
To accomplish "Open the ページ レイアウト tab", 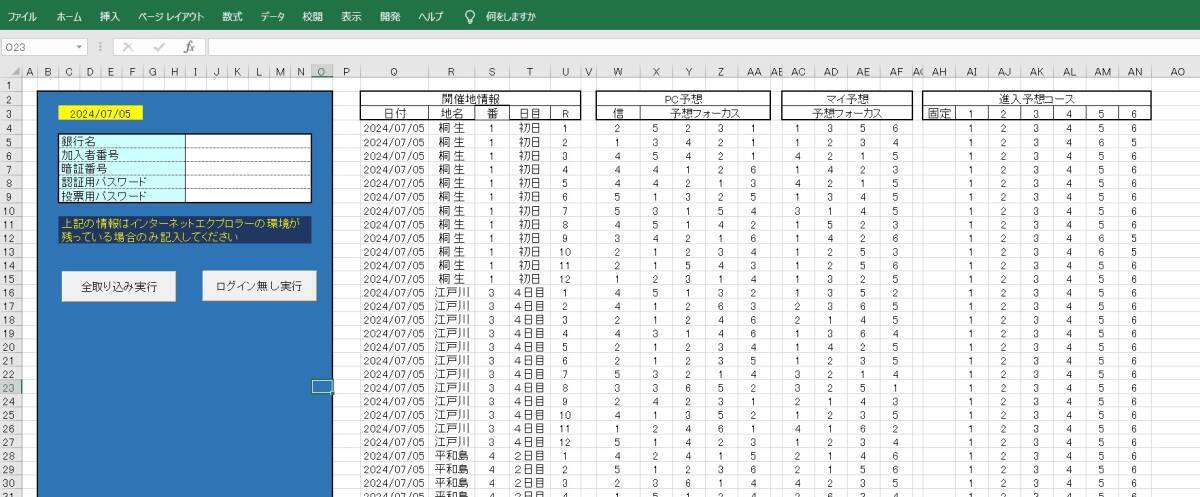I will click(x=170, y=17).
